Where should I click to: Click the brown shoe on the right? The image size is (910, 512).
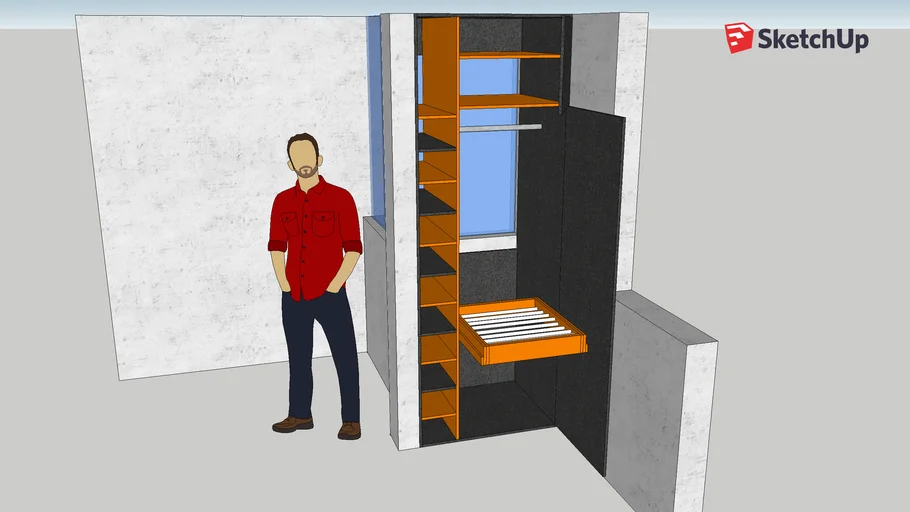coord(349,430)
